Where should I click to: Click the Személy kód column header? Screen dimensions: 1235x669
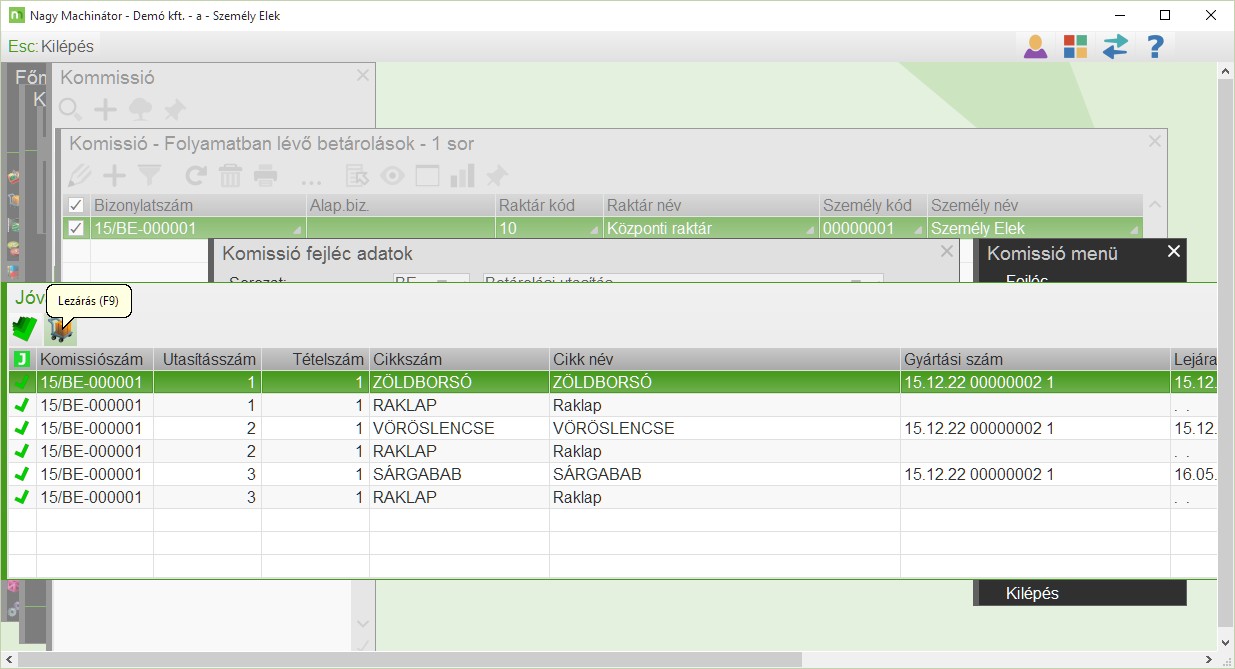click(x=873, y=205)
